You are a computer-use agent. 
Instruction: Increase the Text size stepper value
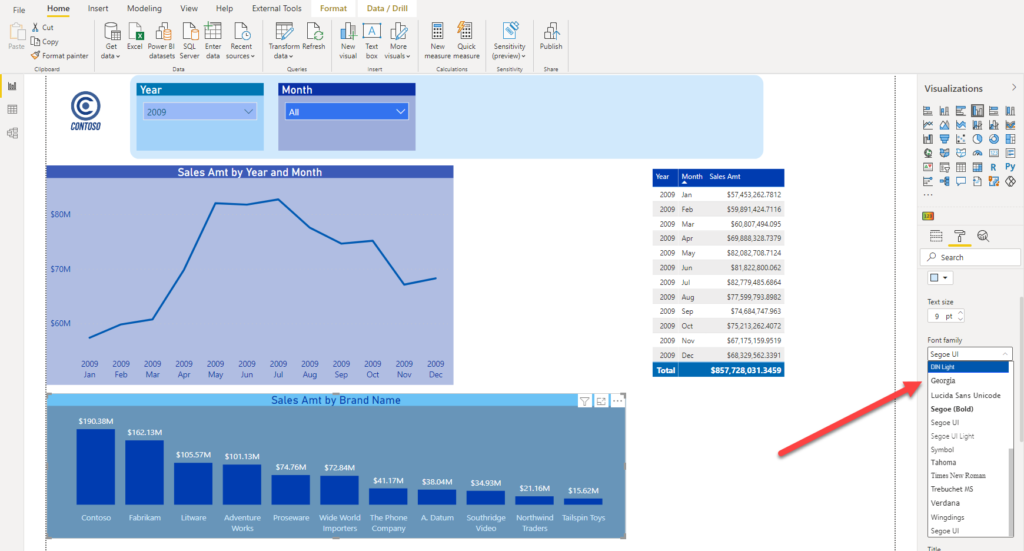pos(960,313)
